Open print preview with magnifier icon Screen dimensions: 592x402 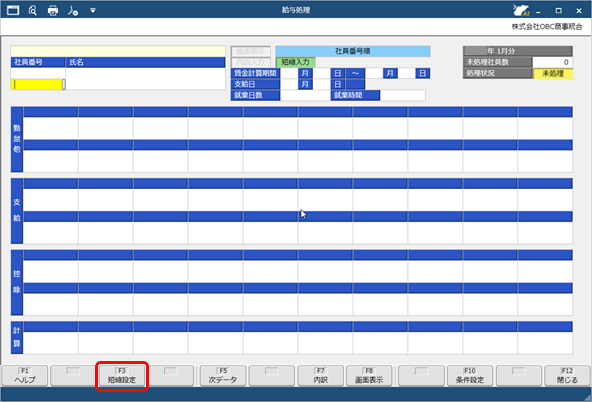coord(33,10)
